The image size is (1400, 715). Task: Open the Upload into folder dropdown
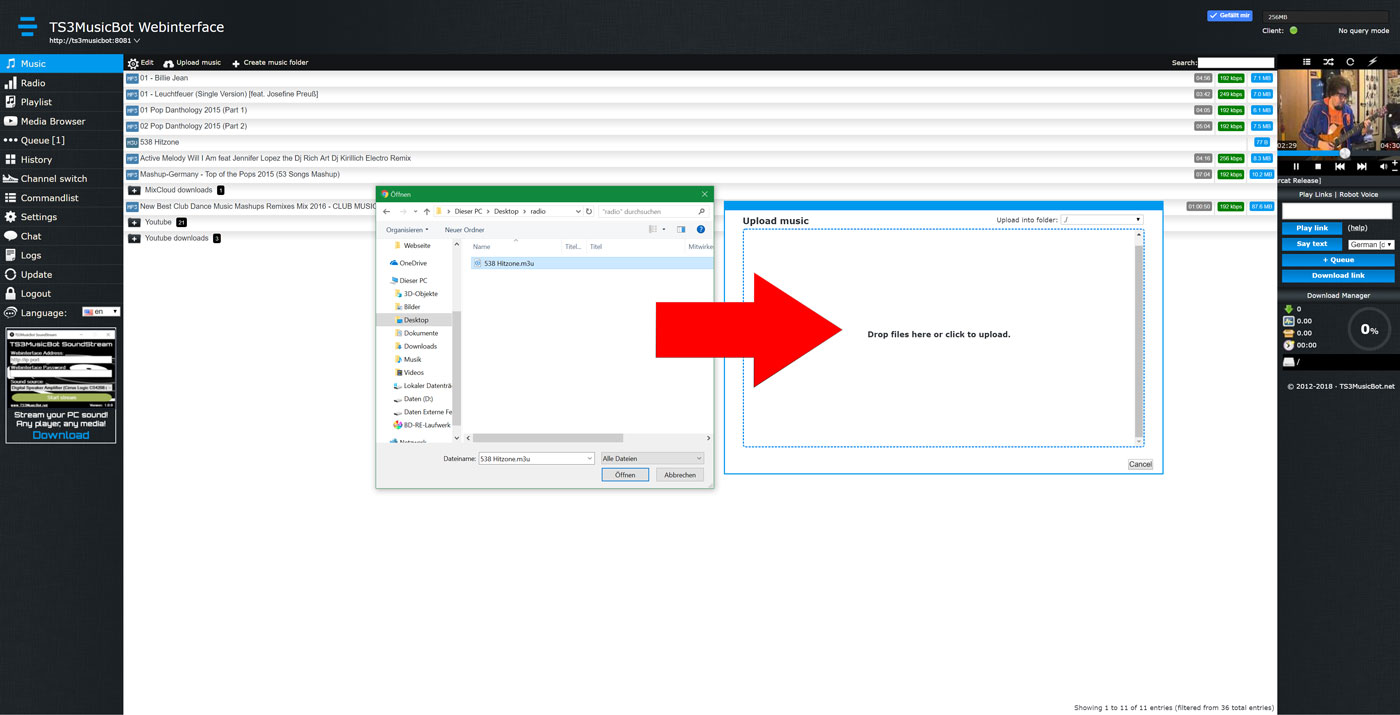[1101, 220]
